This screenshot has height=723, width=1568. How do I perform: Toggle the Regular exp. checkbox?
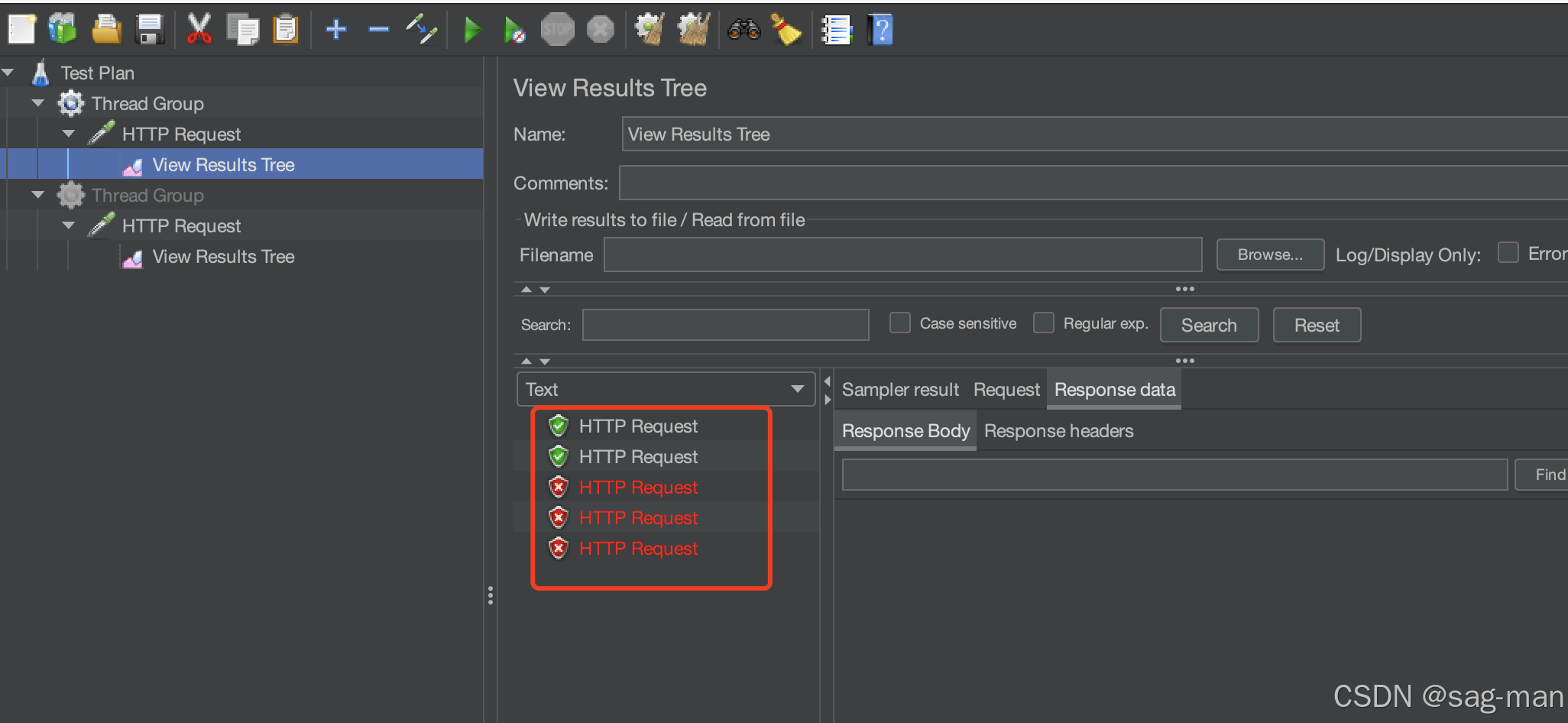coord(1044,323)
